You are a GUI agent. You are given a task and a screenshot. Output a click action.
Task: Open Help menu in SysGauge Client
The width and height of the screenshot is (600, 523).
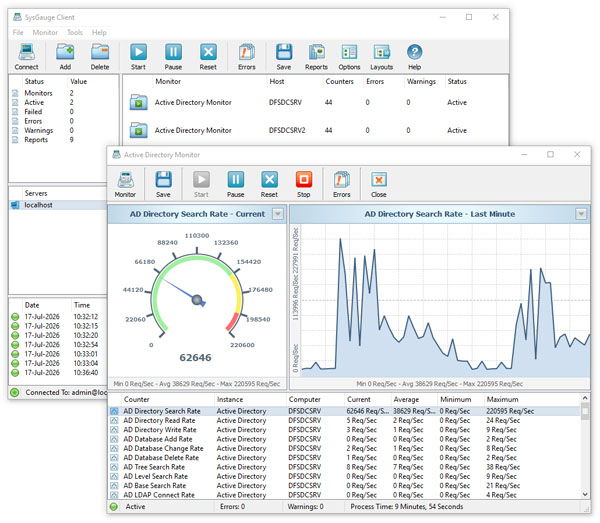(99, 33)
